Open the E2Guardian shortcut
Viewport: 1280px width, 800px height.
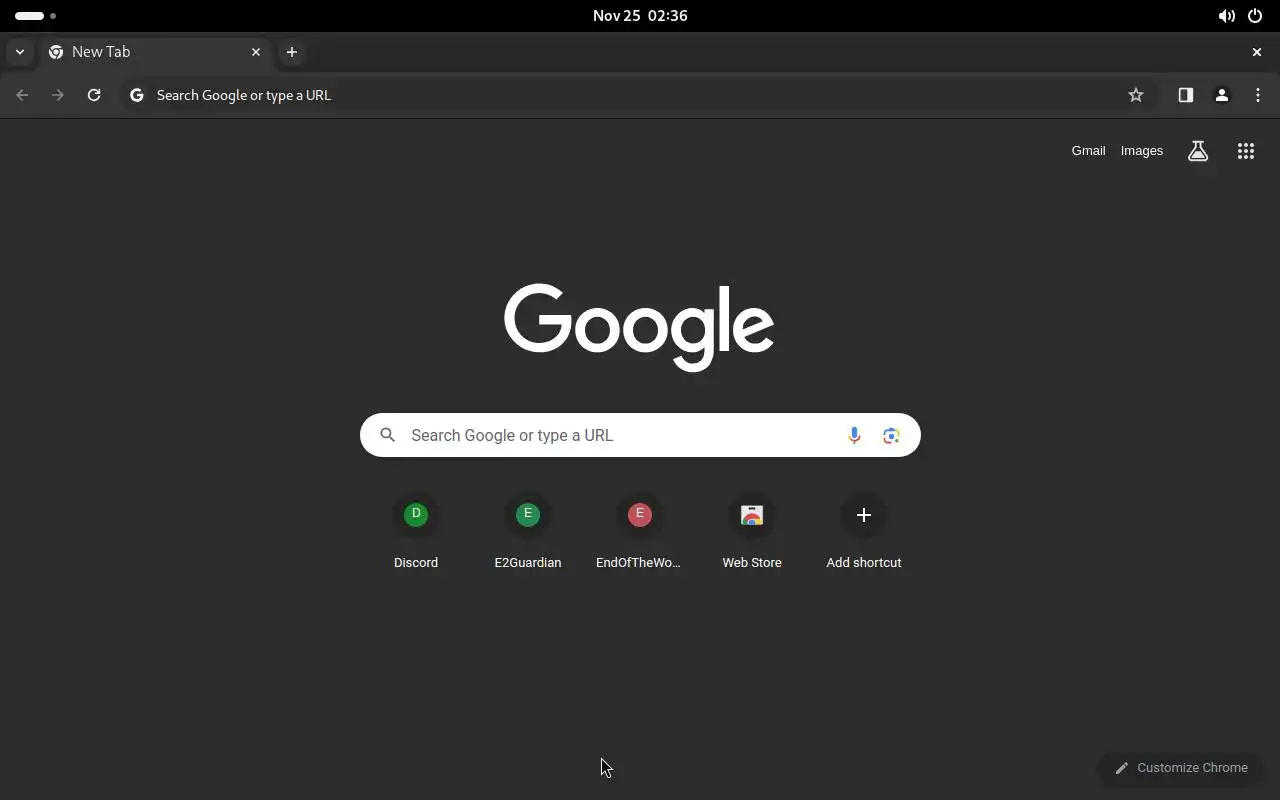pyautogui.click(x=528, y=533)
